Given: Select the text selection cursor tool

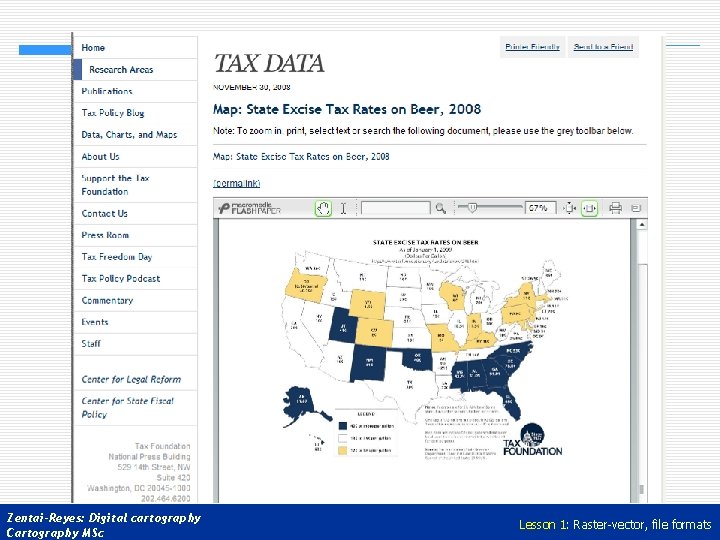Looking at the screenshot, I should (343, 208).
